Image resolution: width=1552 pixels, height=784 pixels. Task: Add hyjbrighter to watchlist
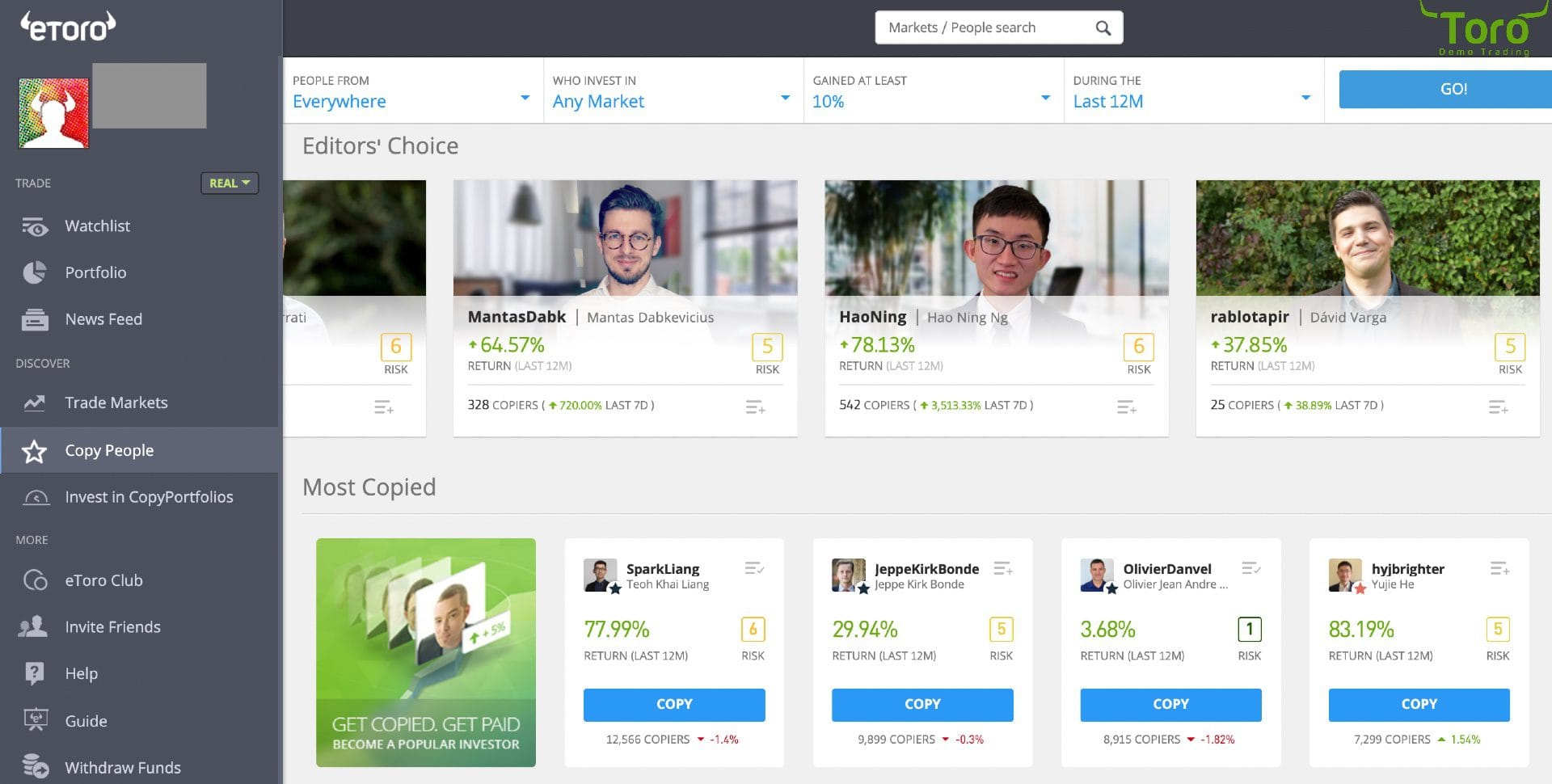pyautogui.click(x=1499, y=569)
